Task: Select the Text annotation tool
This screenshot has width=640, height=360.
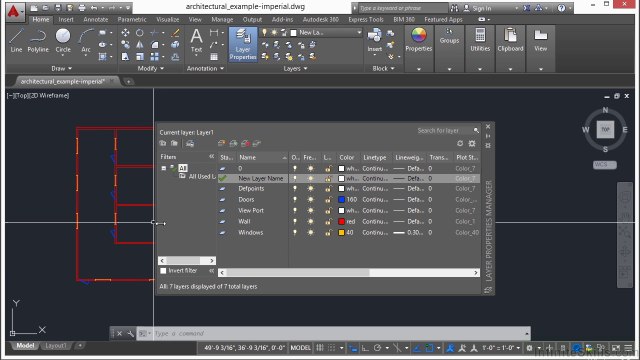Action: 196,40
